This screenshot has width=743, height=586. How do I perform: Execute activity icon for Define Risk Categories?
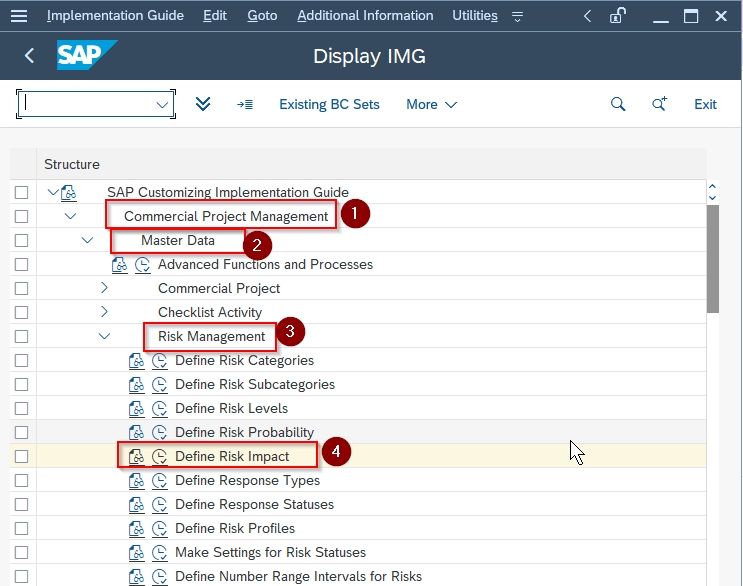160,361
